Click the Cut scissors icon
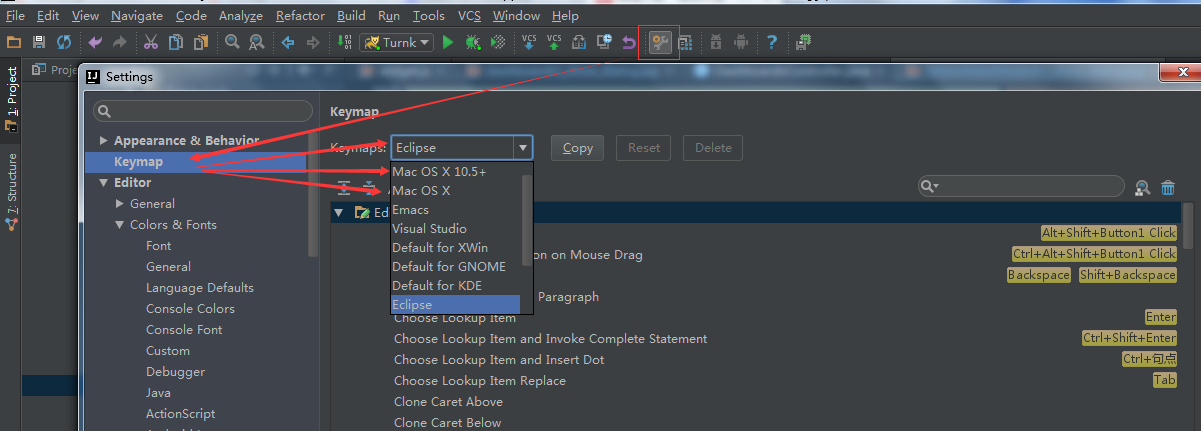The image size is (1201, 431). pos(151,42)
